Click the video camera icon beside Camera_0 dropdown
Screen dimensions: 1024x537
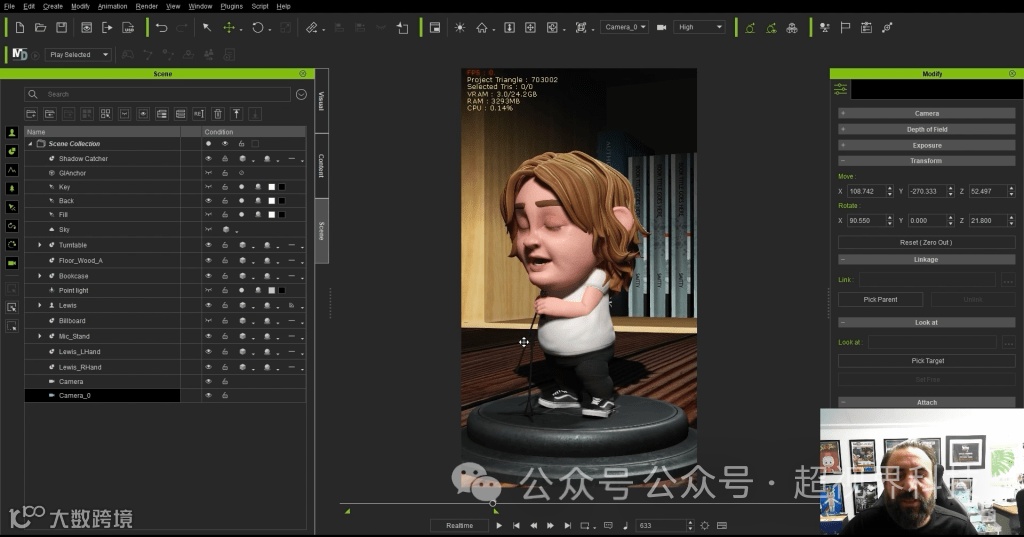pos(661,28)
